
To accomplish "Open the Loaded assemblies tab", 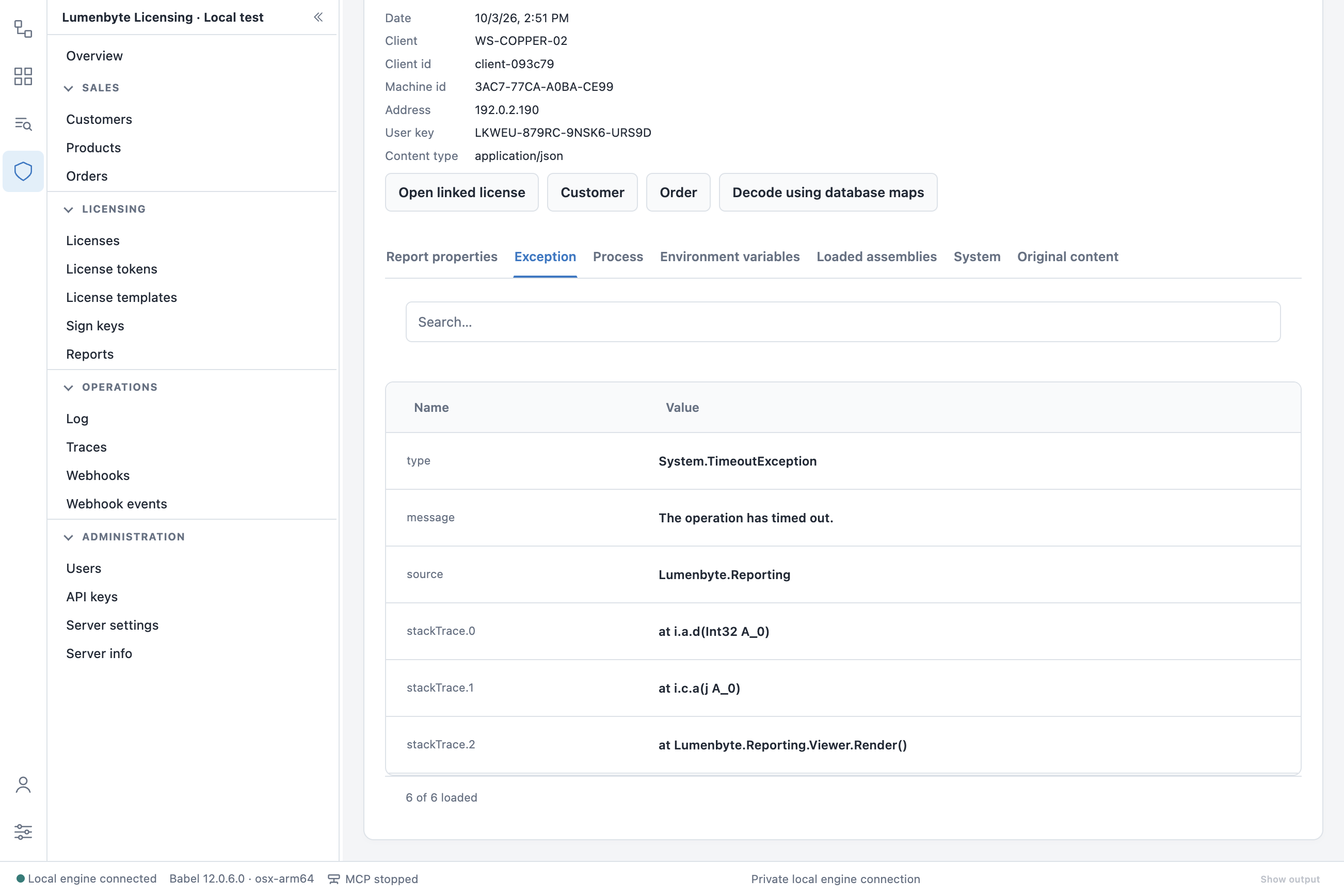I will 876,257.
